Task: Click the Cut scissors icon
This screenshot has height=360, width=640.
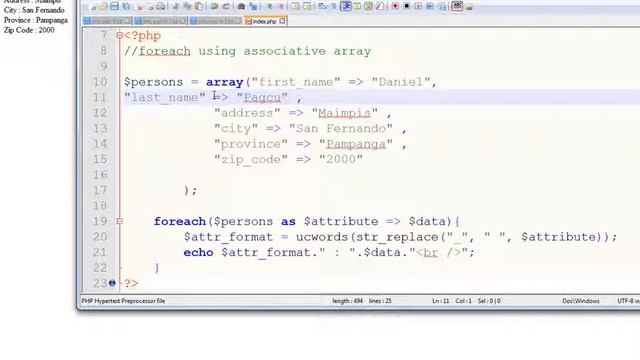Action: click(176, 6)
